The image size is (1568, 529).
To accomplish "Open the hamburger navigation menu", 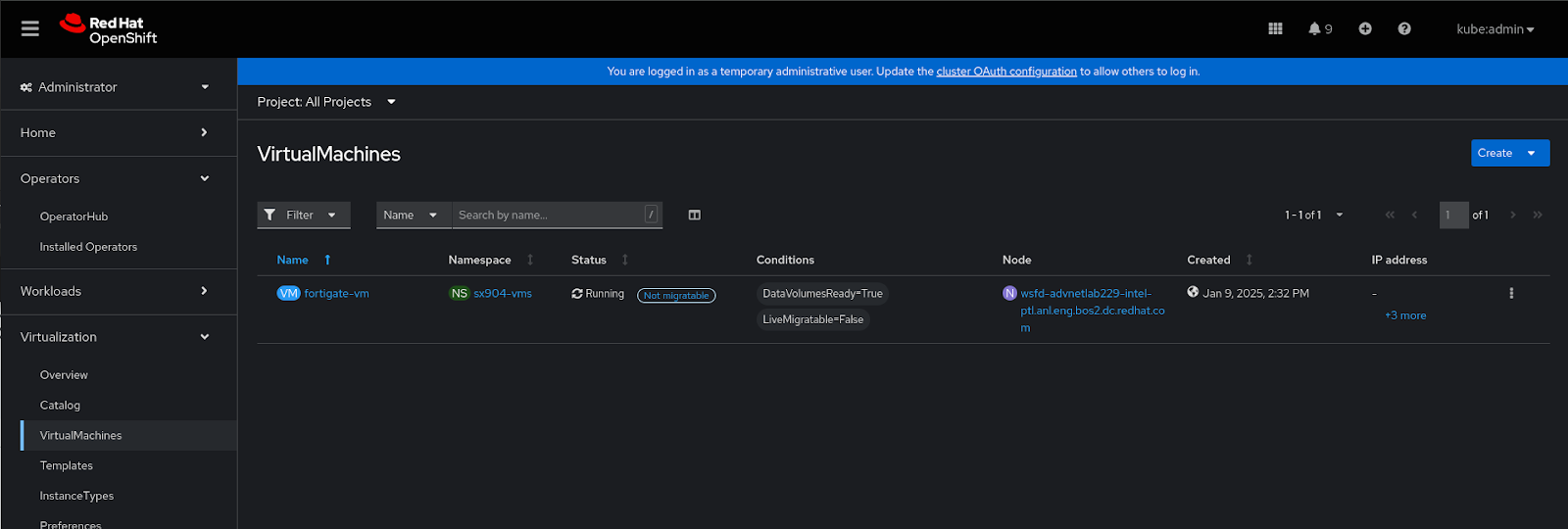I will point(30,29).
